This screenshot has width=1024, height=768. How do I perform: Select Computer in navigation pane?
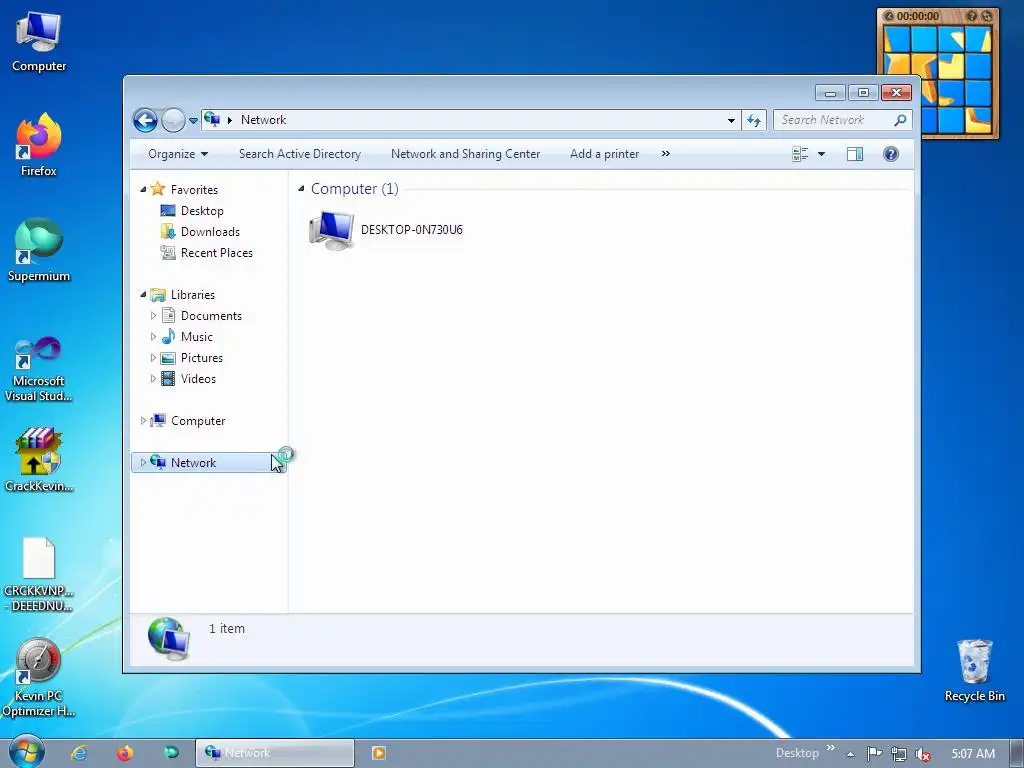tap(198, 421)
